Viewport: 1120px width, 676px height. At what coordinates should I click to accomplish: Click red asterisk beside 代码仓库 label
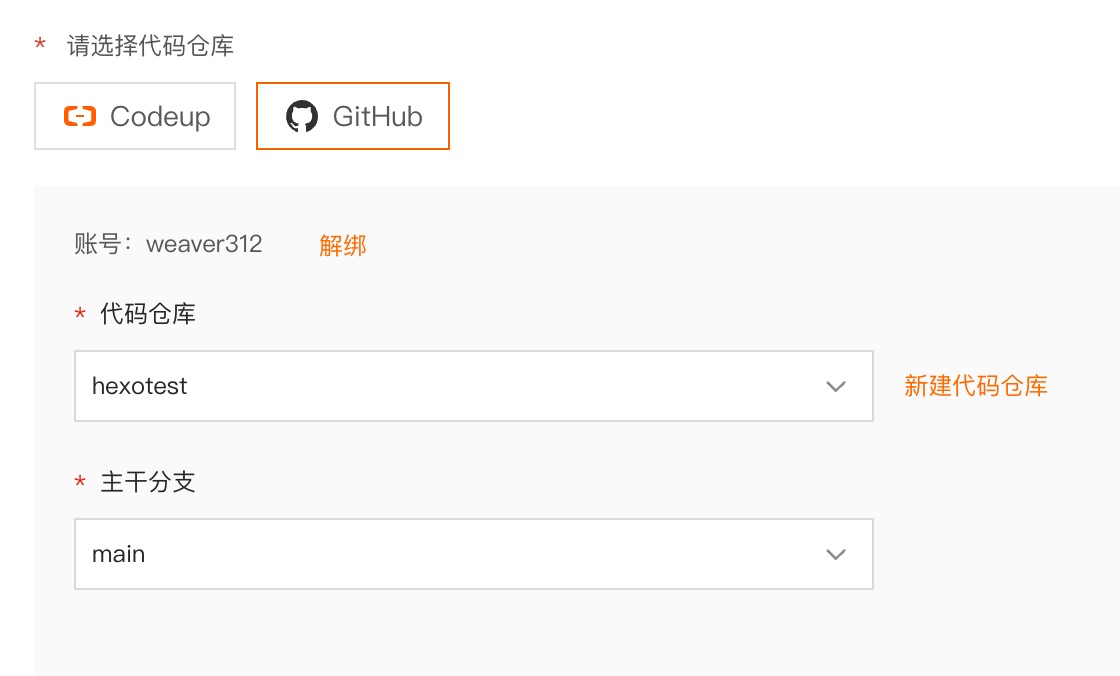(x=81, y=315)
